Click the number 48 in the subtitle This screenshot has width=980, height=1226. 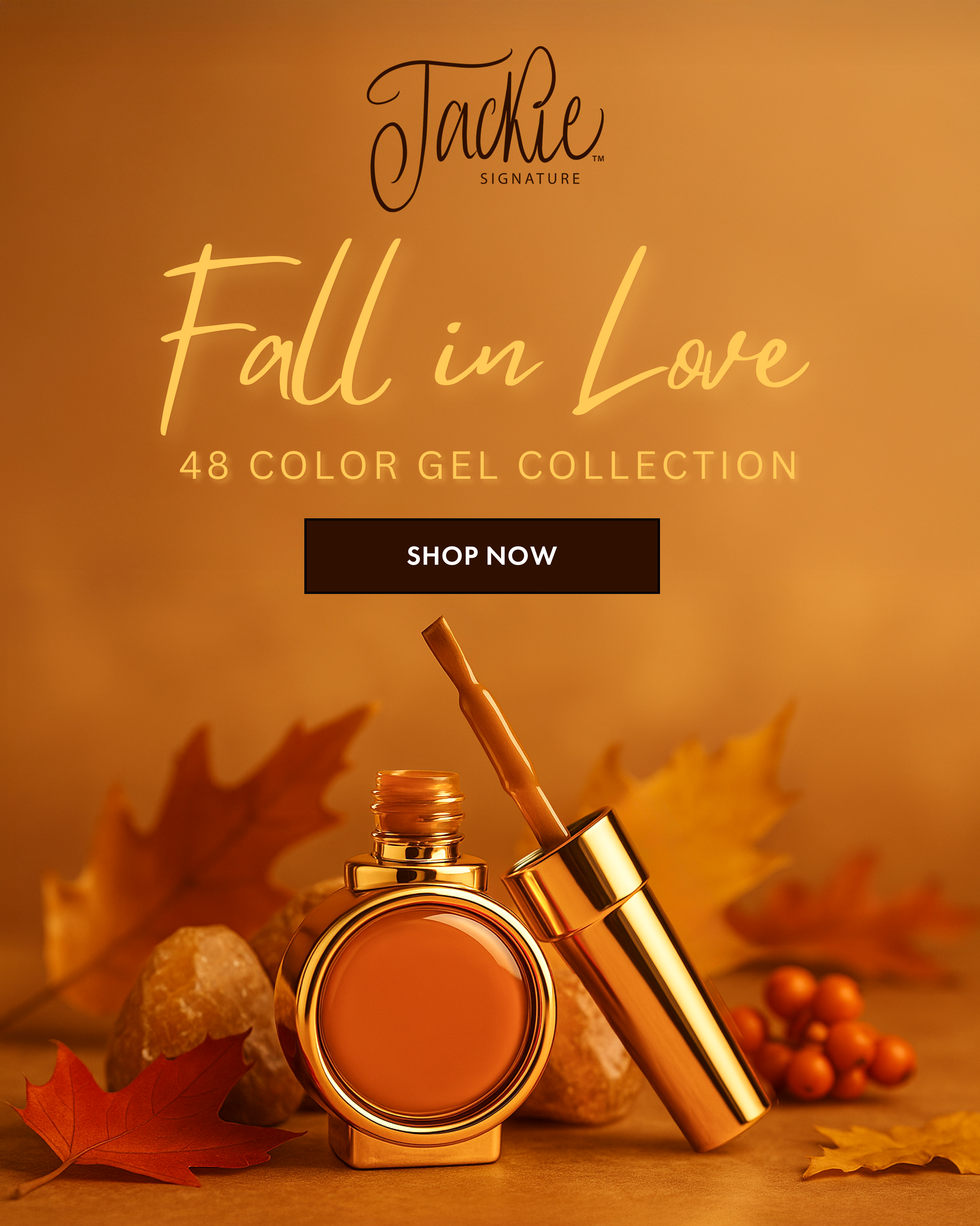click(204, 466)
